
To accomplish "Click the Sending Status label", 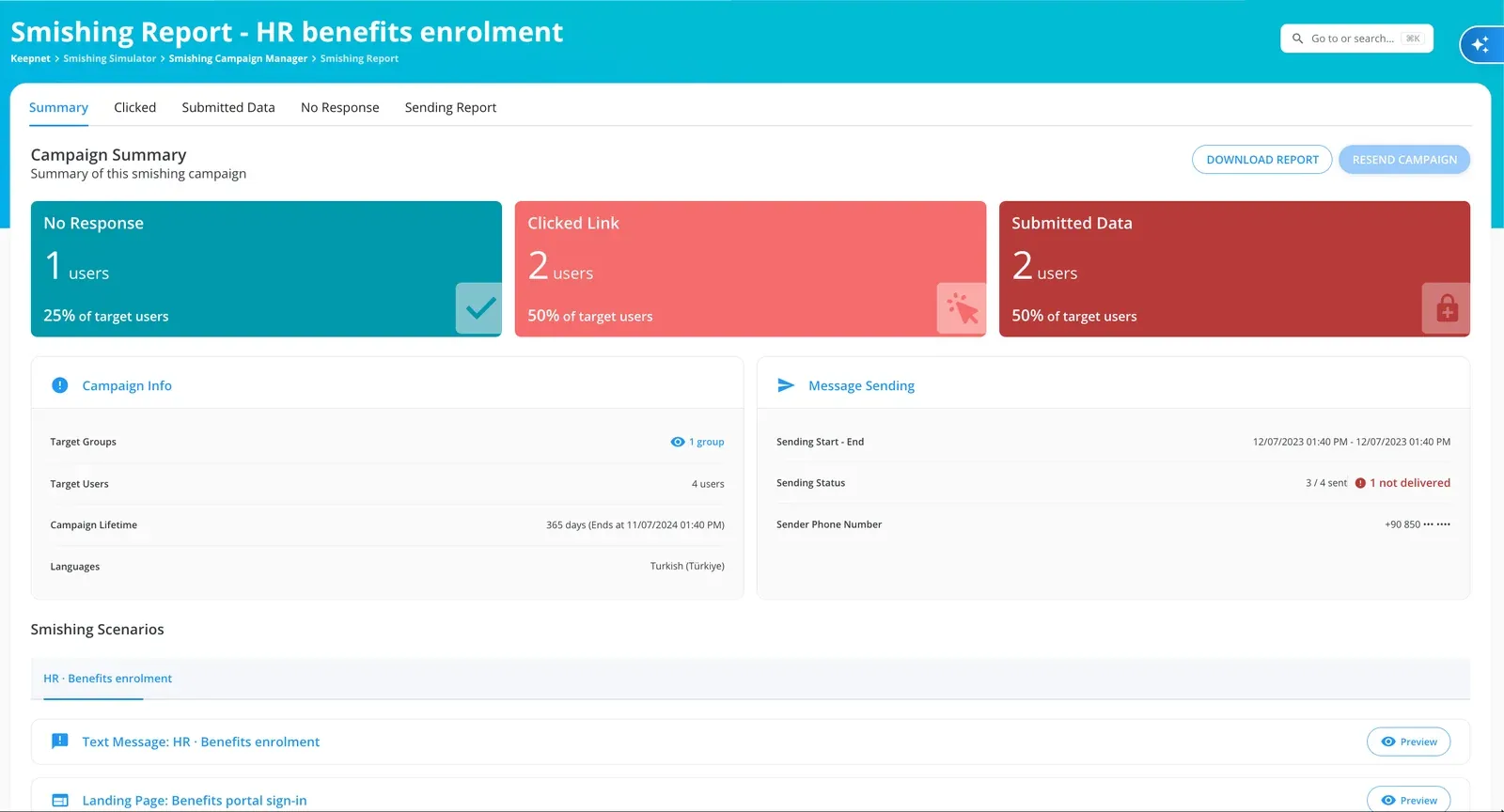I will pos(810,483).
